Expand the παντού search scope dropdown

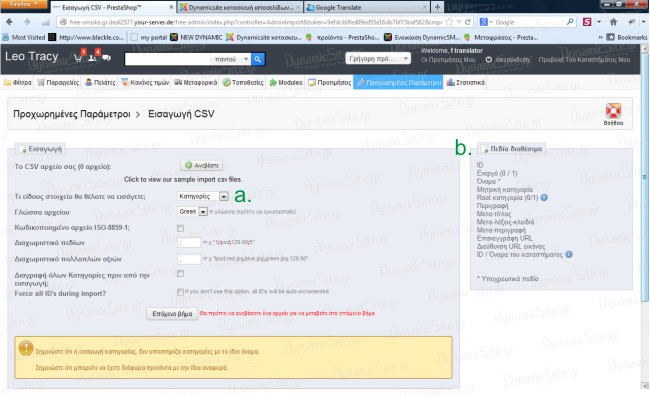231,59
